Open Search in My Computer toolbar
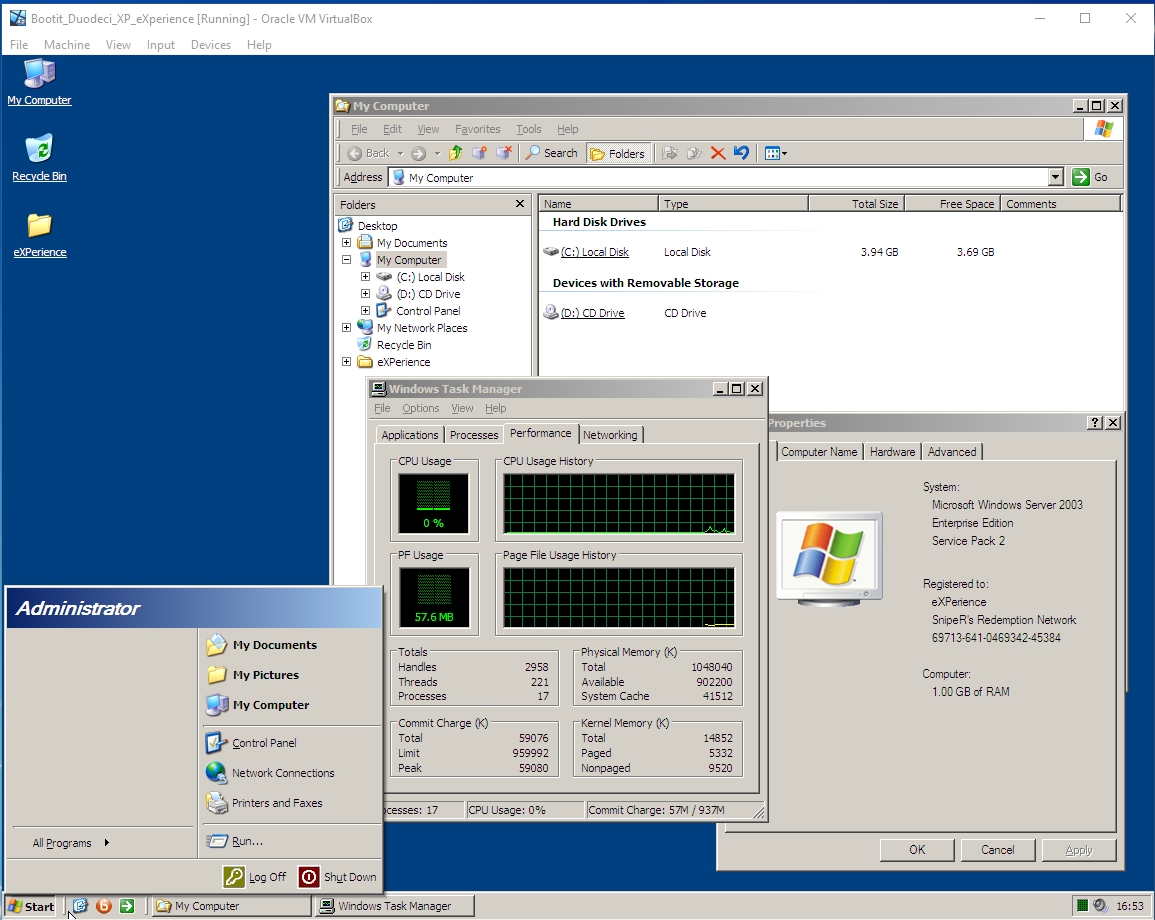This screenshot has height=920, width=1155. [551, 153]
